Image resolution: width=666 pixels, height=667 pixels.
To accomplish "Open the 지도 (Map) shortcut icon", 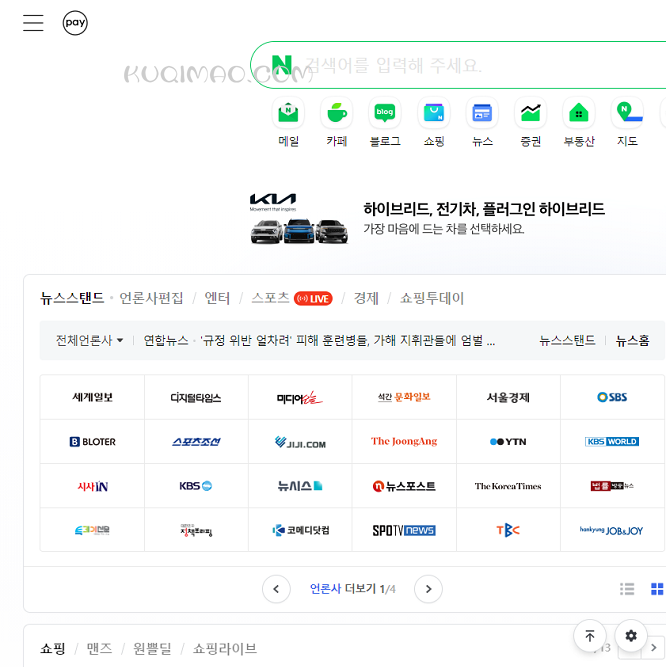I will (627, 113).
